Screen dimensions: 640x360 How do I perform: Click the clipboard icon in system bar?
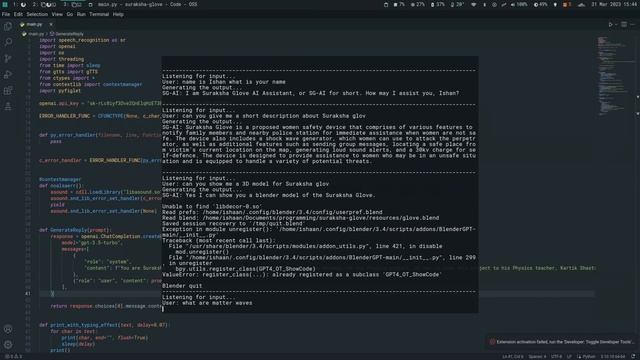tap(386, 4)
